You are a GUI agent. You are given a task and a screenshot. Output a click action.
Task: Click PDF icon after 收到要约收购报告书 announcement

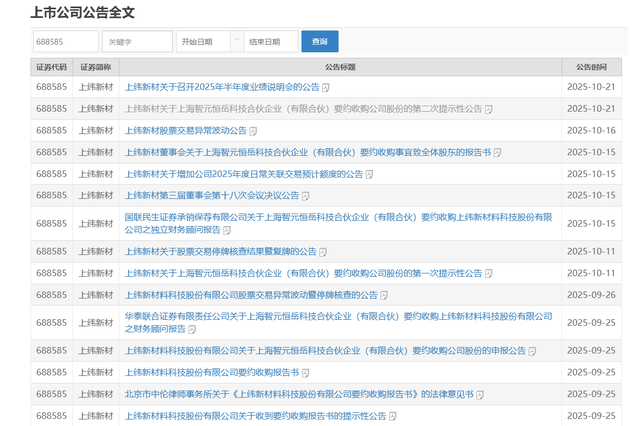click(x=393, y=416)
